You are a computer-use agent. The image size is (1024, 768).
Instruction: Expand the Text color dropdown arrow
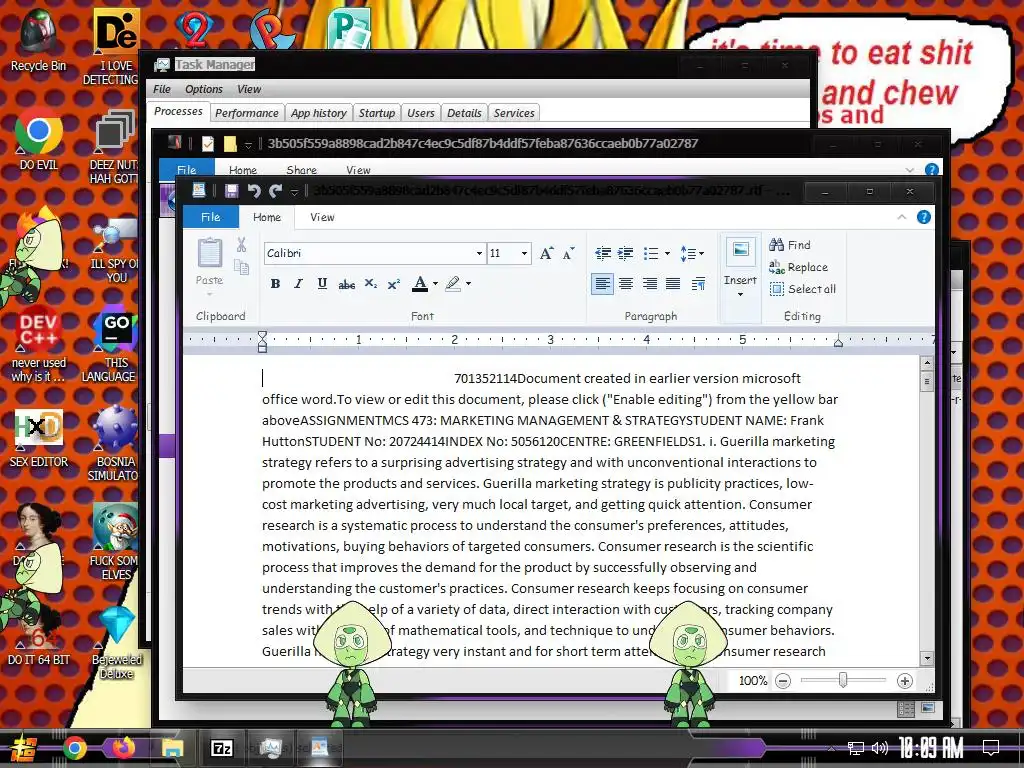pyautogui.click(x=436, y=284)
